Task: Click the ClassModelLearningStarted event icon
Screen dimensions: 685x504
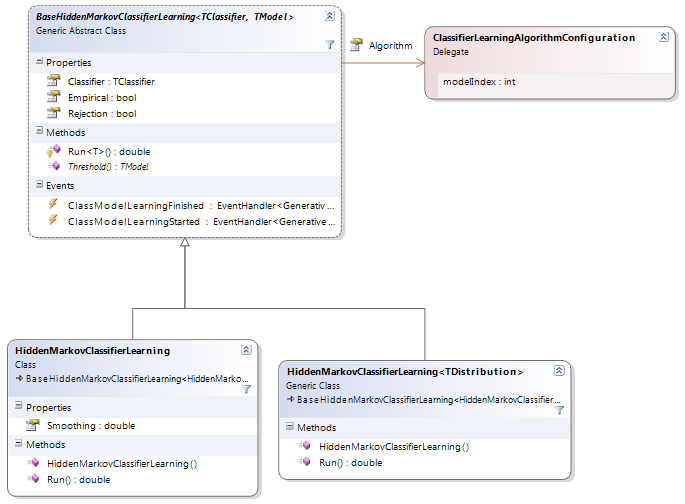Action: click(x=53, y=220)
